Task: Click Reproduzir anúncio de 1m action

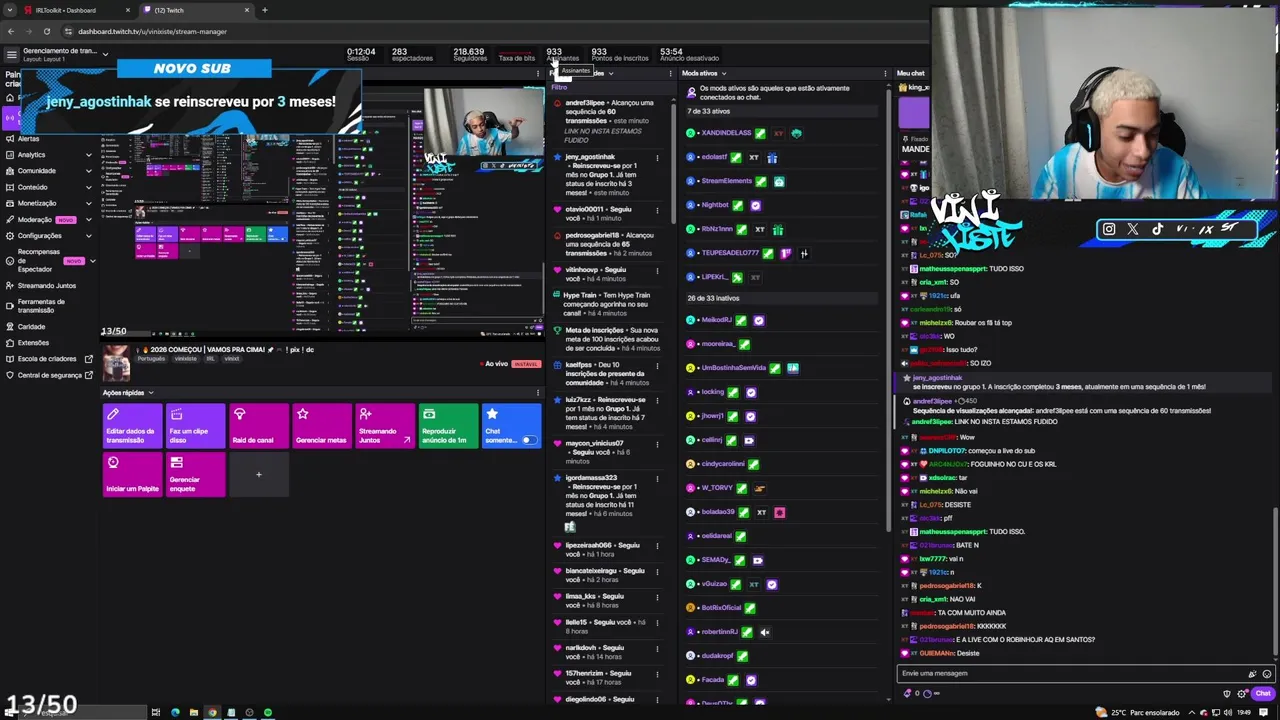Action: point(448,425)
